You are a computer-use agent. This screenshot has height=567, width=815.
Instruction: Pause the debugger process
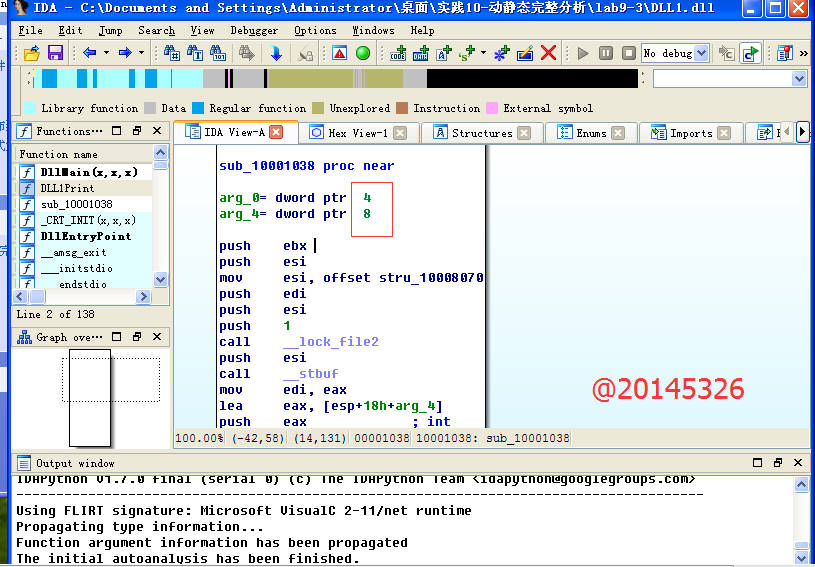pos(606,53)
